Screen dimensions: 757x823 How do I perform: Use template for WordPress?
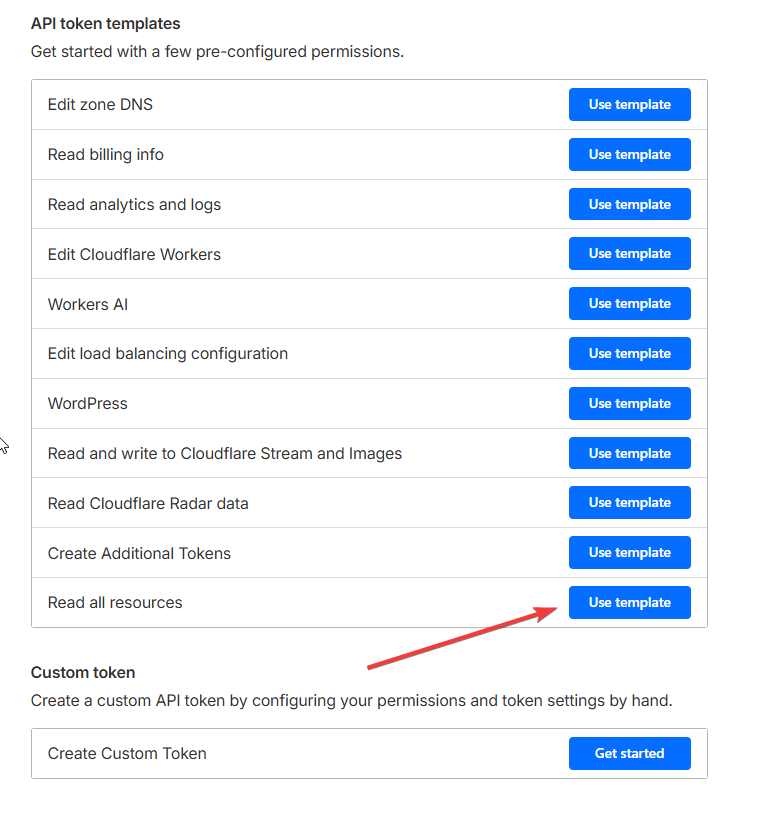(629, 403)
